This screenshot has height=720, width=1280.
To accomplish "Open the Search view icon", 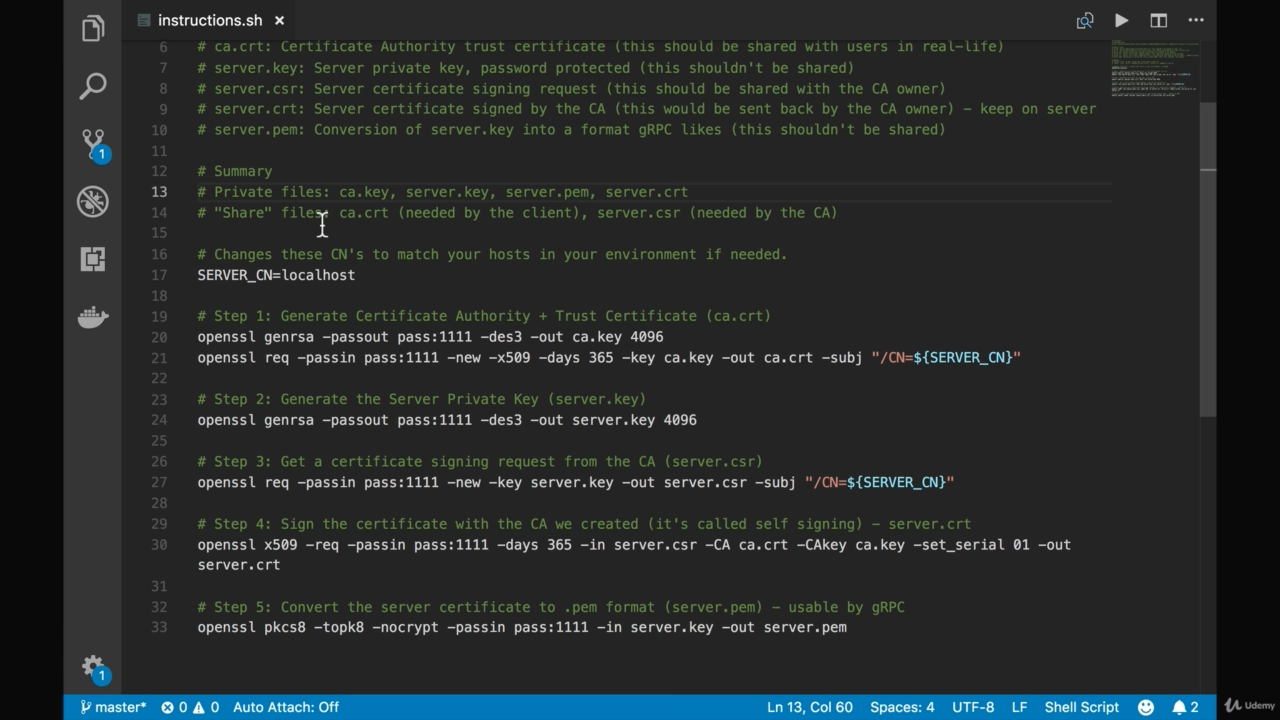I will pyautogui.click(x=93, y=86).
